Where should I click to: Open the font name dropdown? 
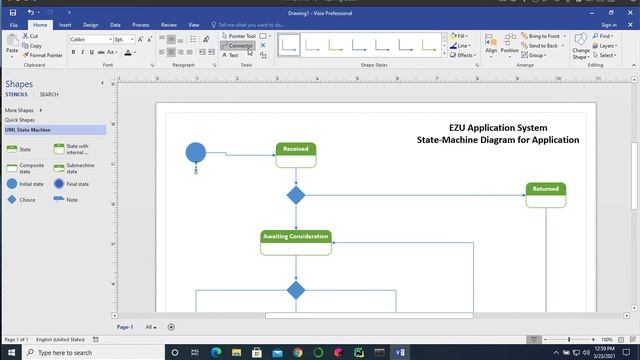point(110,40)
